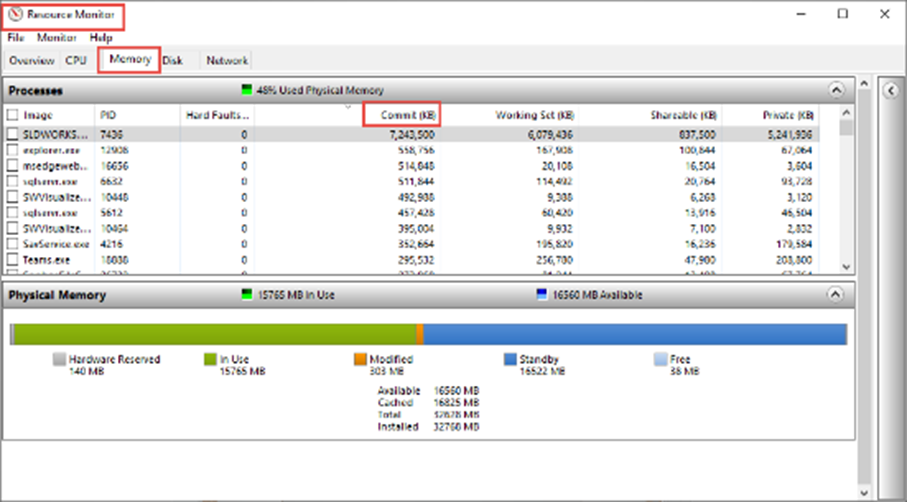
Task: Select the explorer.exe process checkbox
Action: coord(12,150)
